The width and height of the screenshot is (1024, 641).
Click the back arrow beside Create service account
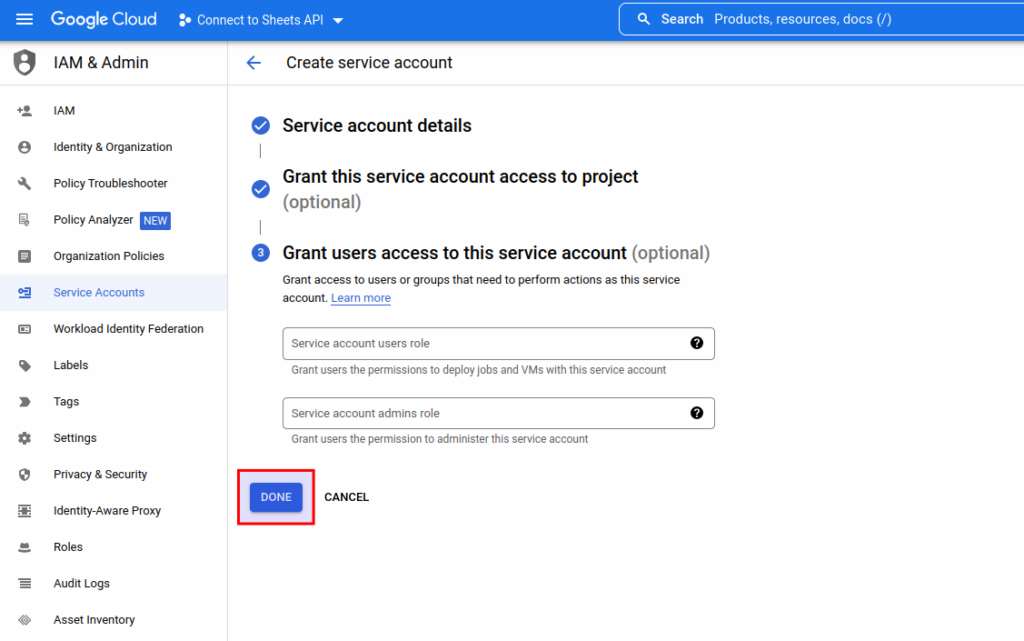pyautogui.click(x=254, y=62)
